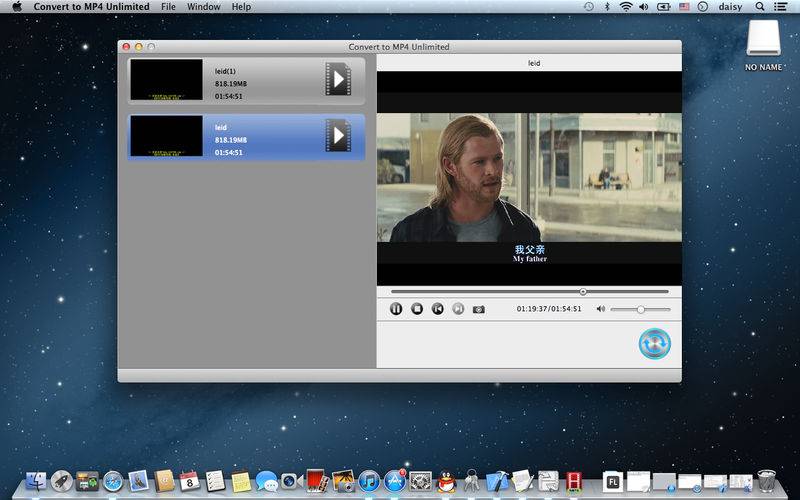The image size is (800, 500).
Task: Click the battery status icon
Action: [663, 7]
